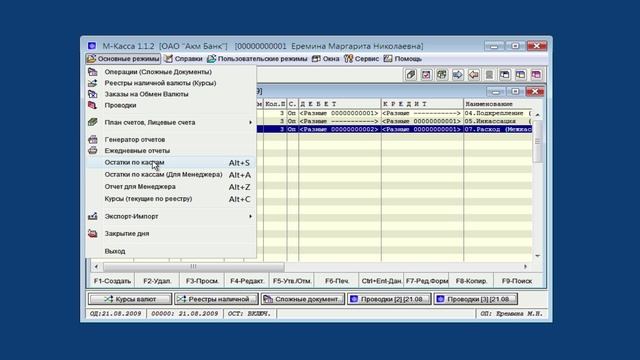Screen dimensions: 640x360
Task: Open the Основные режимы menu
Action: pyautogui.click(x=123, y=59)
